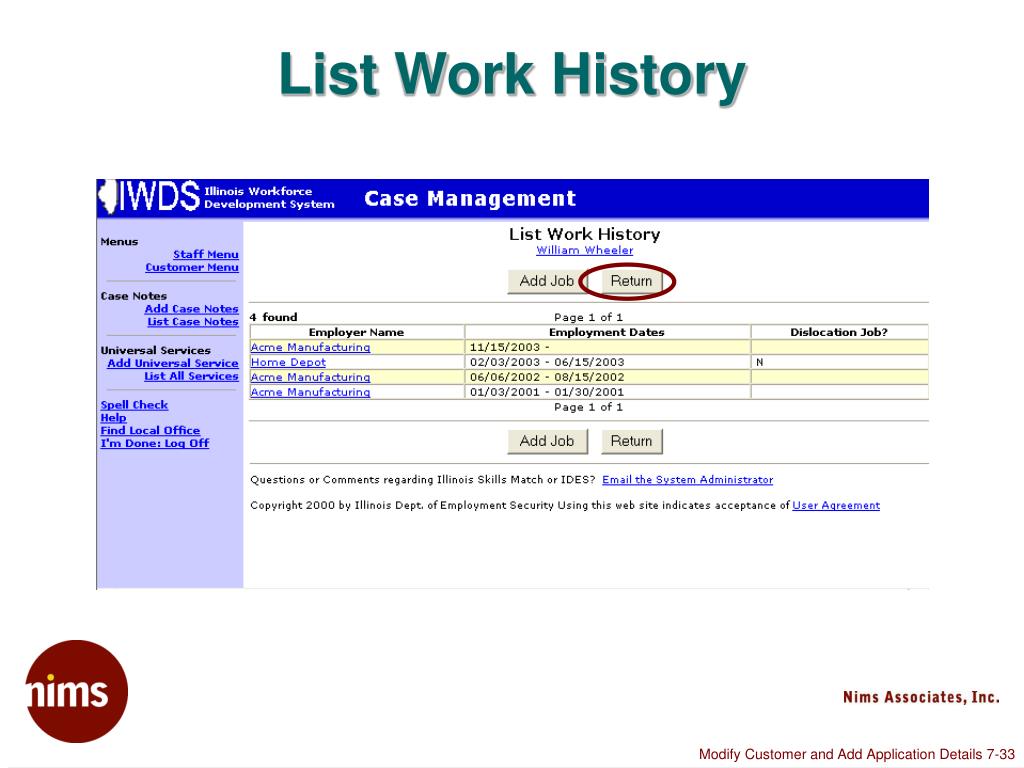The width and height of the screenshot is (1024, 768).
Task: Click Add Case Notes in sidebar
Action: point(191,308)
